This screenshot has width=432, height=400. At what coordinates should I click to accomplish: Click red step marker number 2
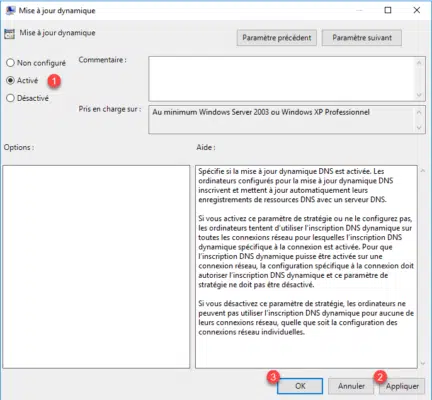pyautogui.click(x=380, y=377)
